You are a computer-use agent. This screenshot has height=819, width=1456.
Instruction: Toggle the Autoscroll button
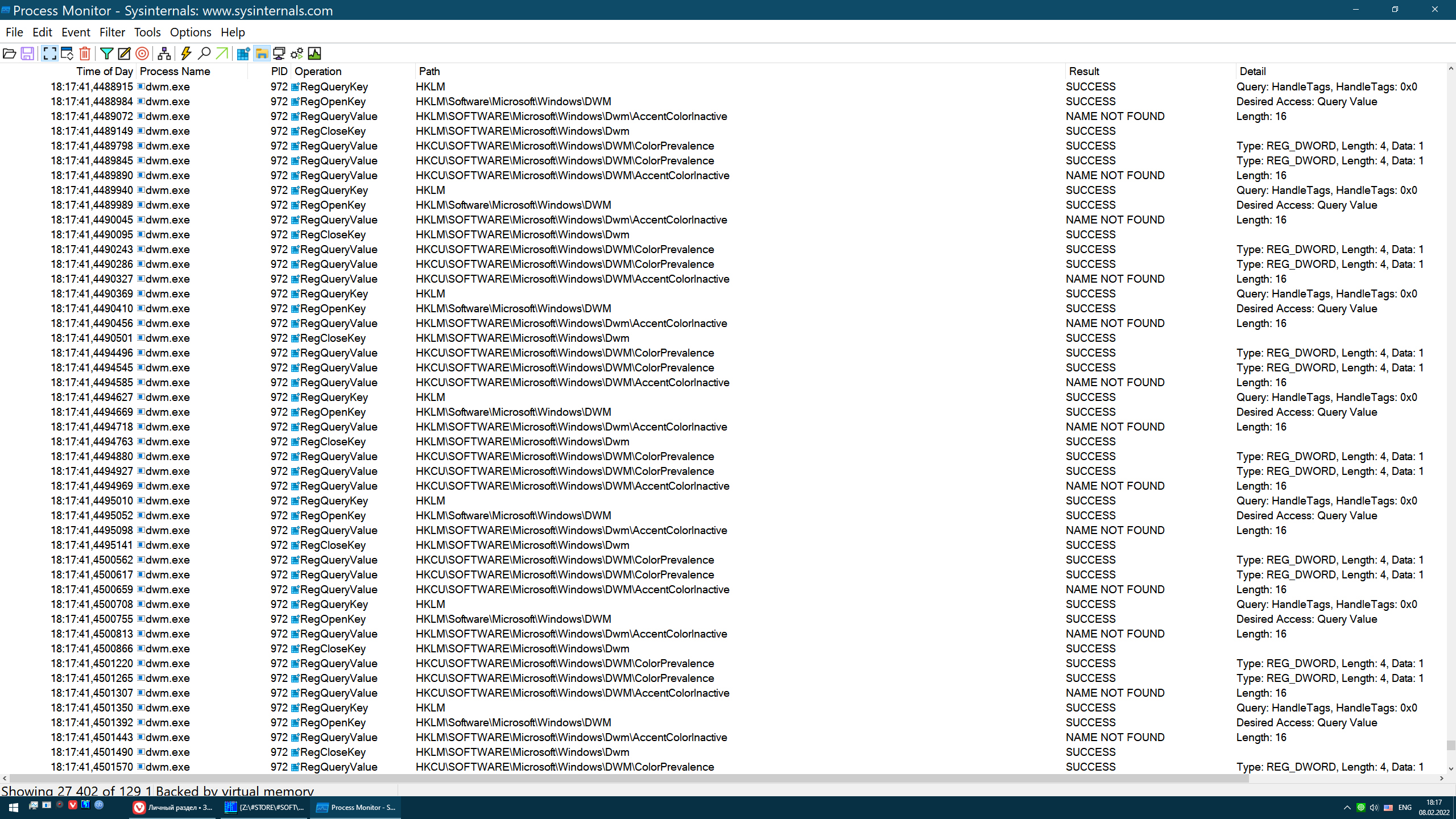click(67, 53)
